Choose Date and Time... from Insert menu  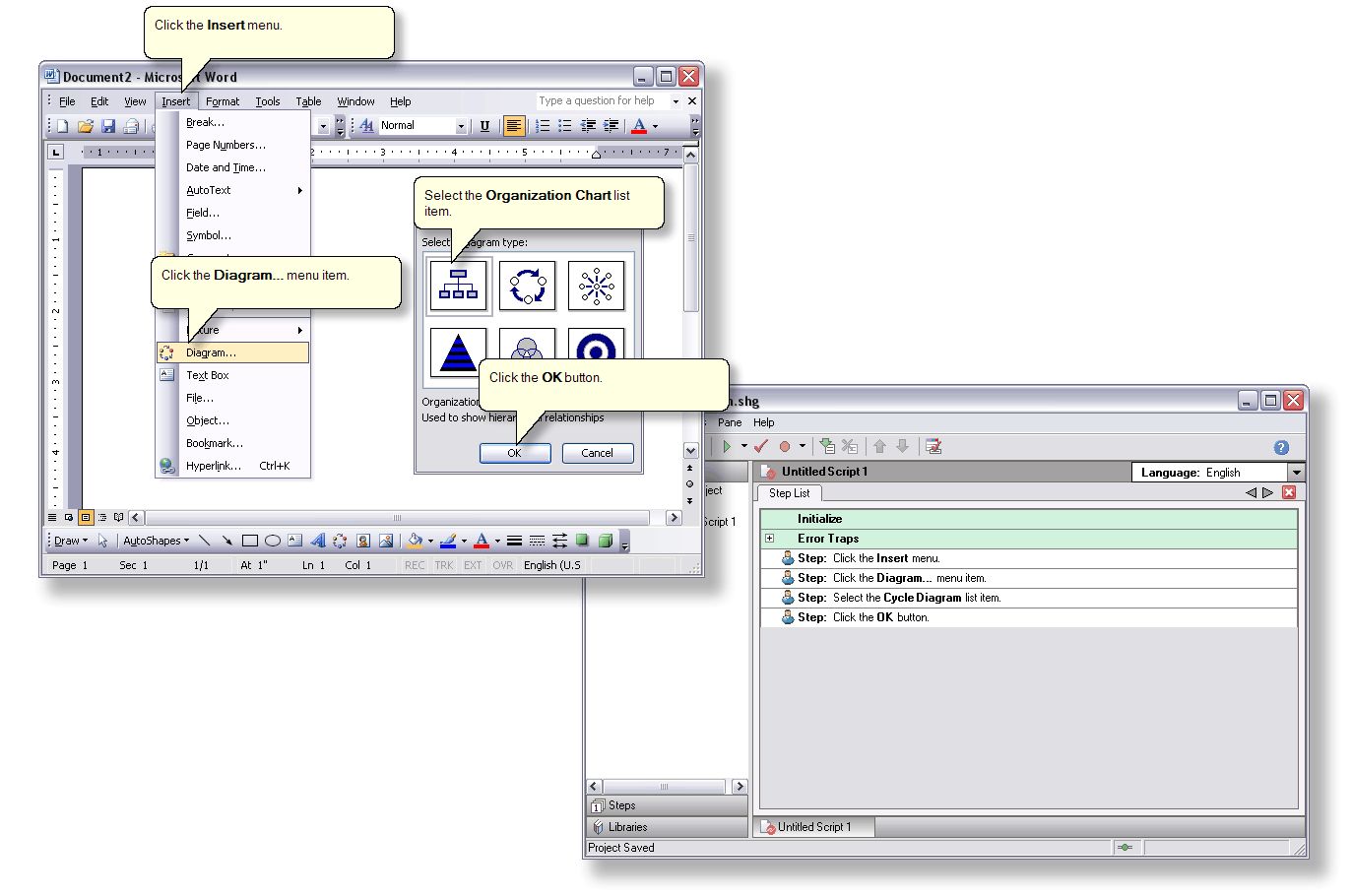tap(233, 167)
